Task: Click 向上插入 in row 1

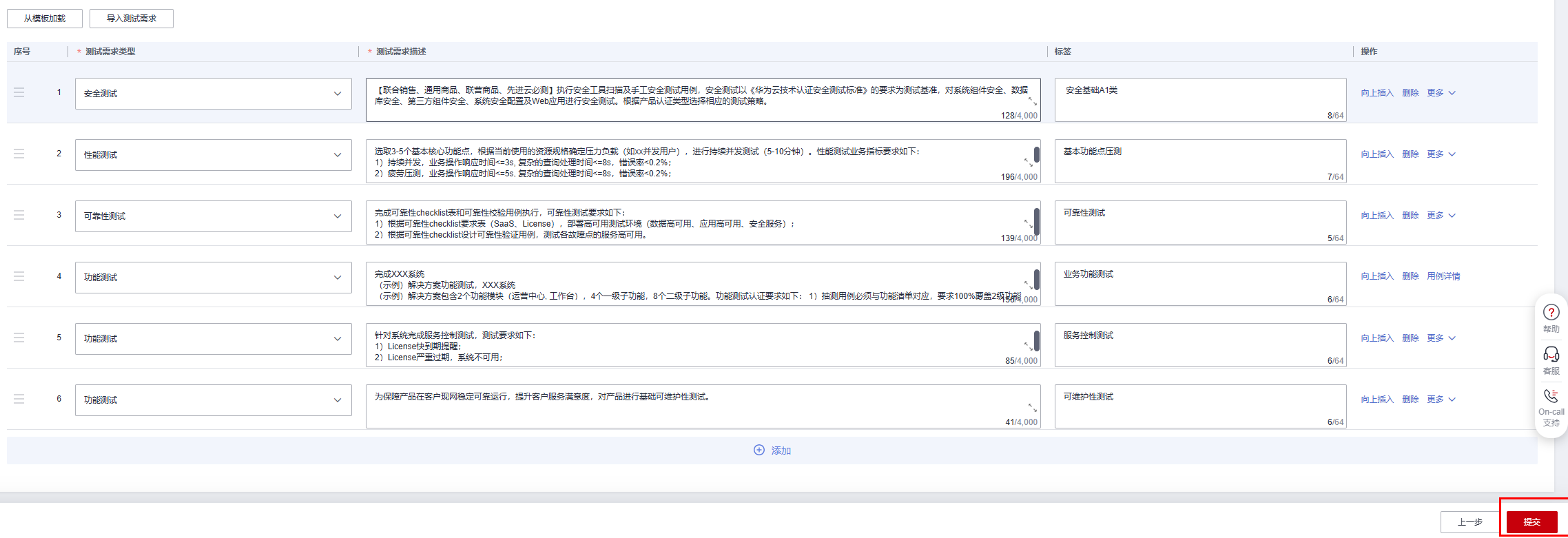Action: pyautogui.click(x=1377, y=93)
